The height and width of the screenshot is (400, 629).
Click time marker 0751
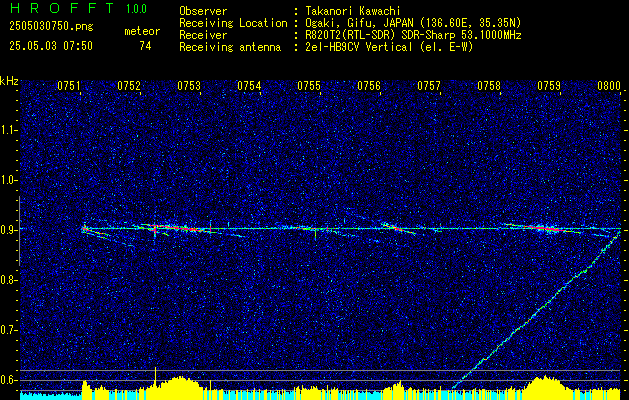(x=69, y=85)
